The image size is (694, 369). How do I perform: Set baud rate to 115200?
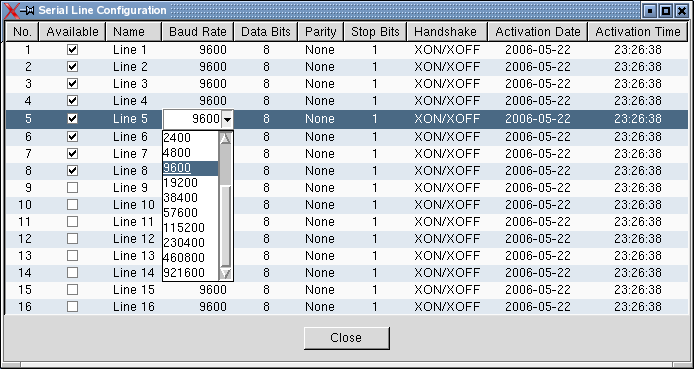pyautogui.click(x=191, y=228)
